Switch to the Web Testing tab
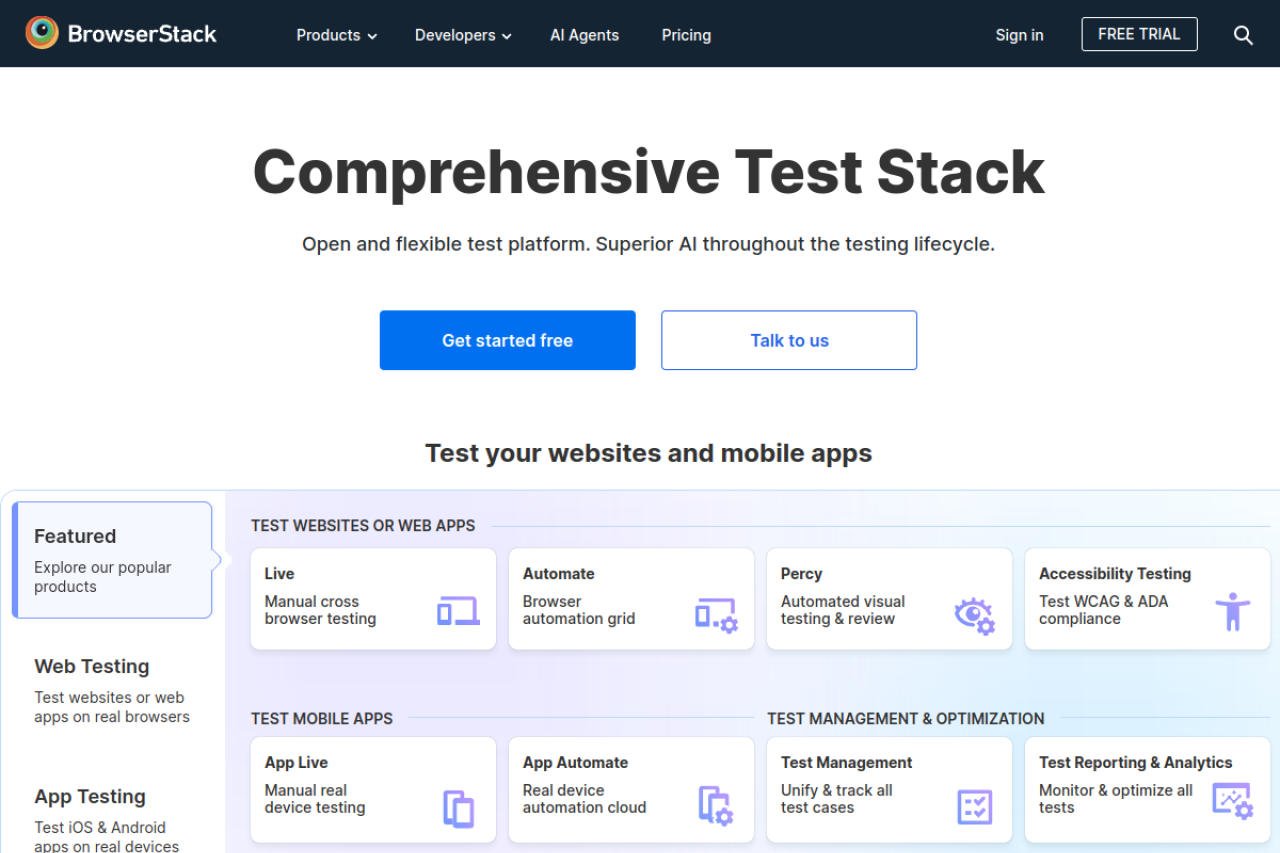 tap(112, 690)
